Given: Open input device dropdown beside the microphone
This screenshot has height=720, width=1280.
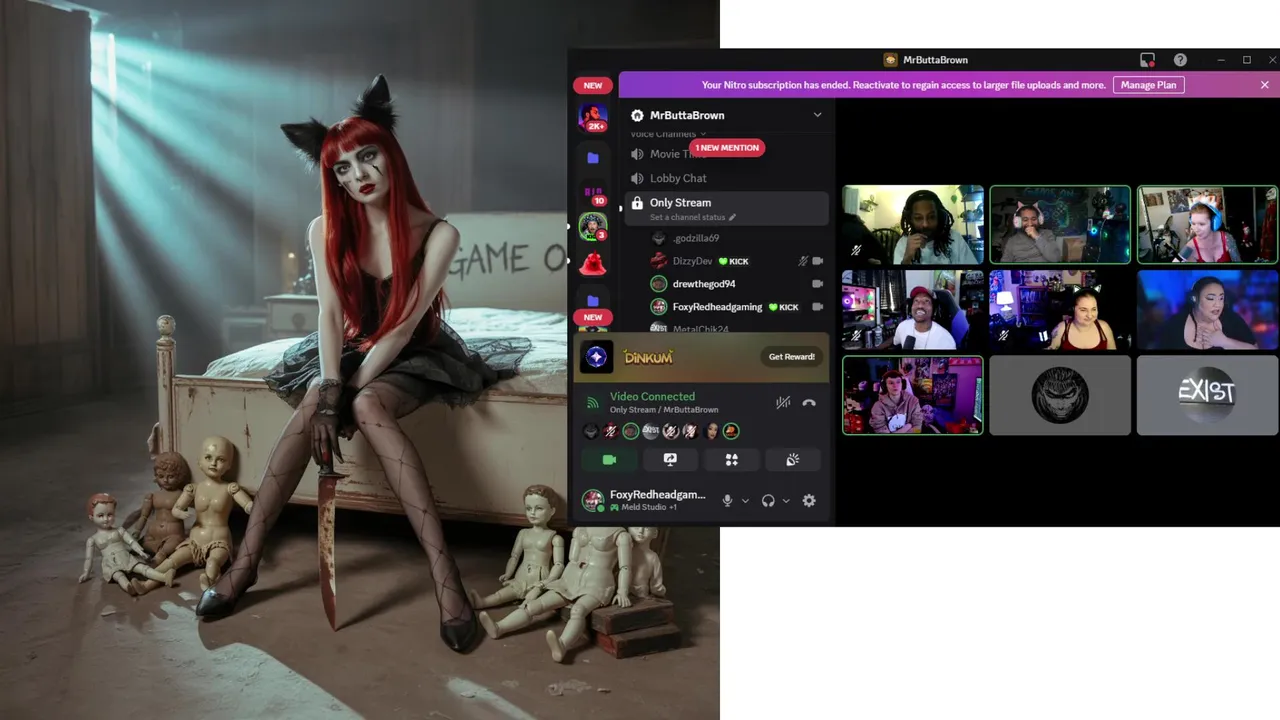Looking at the screenshot, I should (x=745, y=501).
